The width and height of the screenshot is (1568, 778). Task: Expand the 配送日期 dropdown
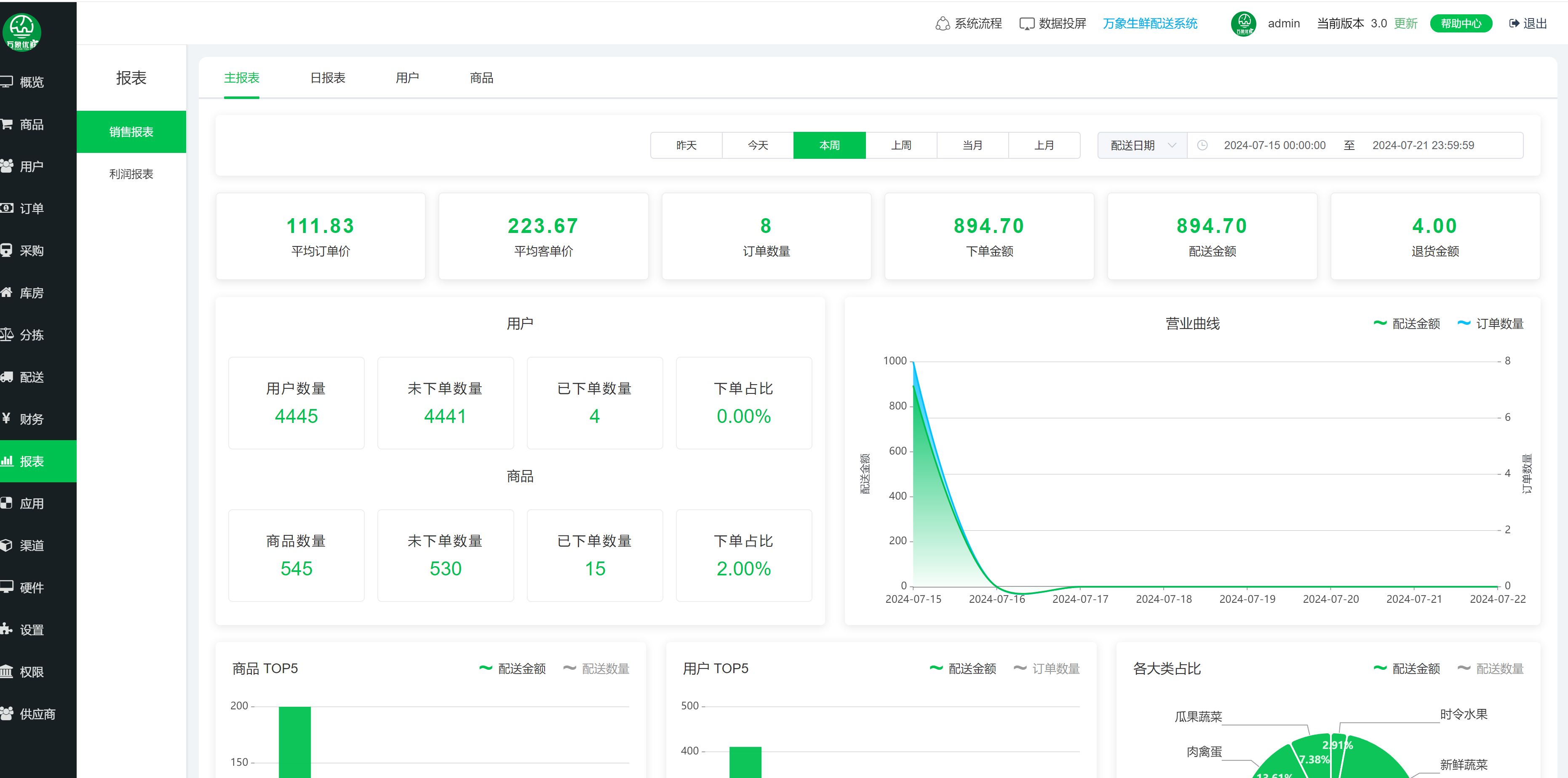(1143, 145)
